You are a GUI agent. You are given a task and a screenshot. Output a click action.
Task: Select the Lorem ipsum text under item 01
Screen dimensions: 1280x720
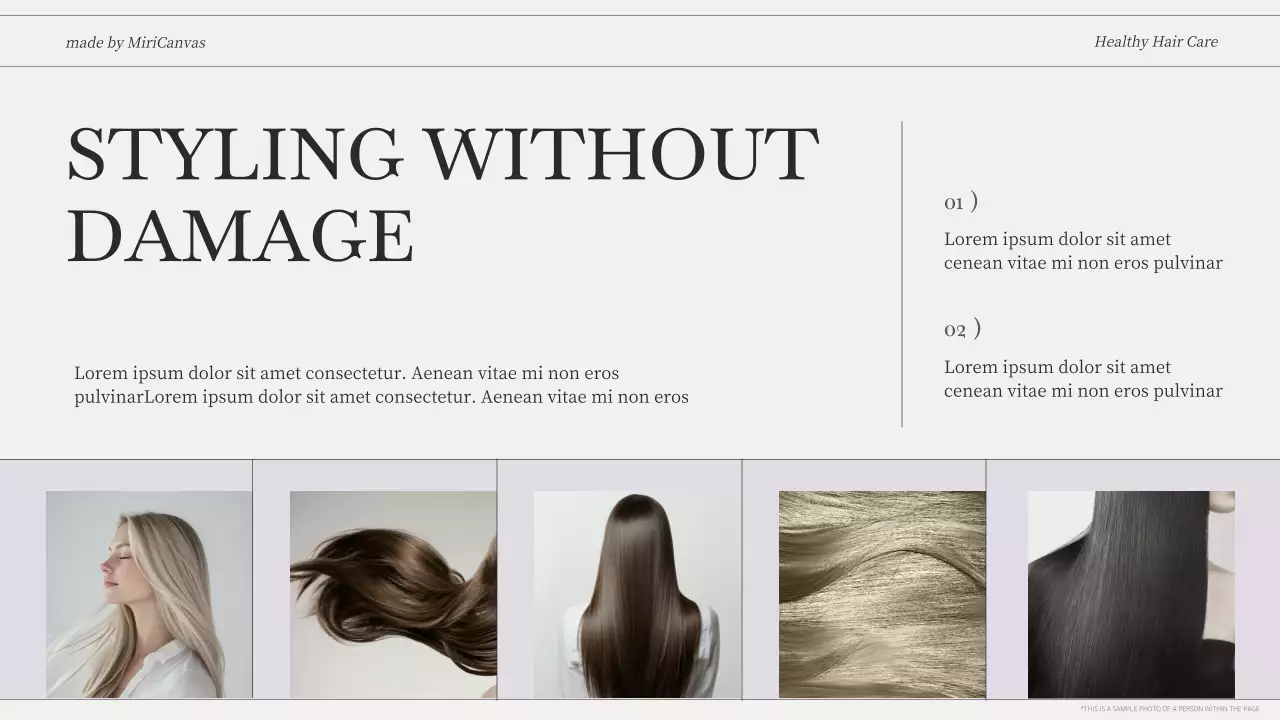tap(1083, 251)
